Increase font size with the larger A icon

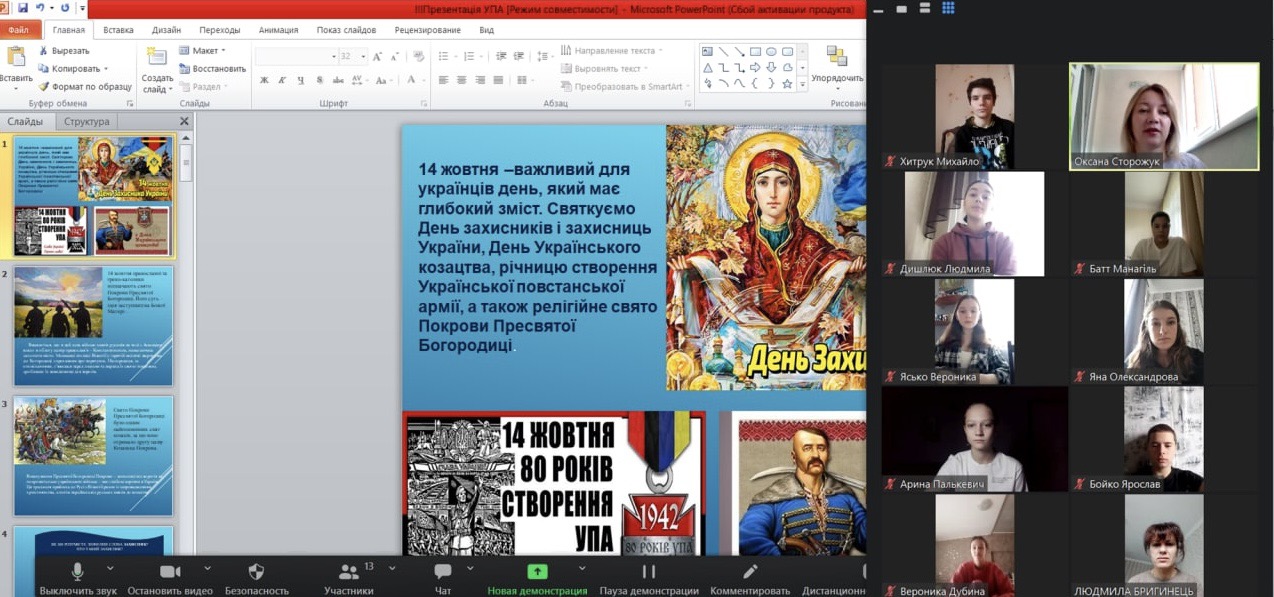coord(379,57)
